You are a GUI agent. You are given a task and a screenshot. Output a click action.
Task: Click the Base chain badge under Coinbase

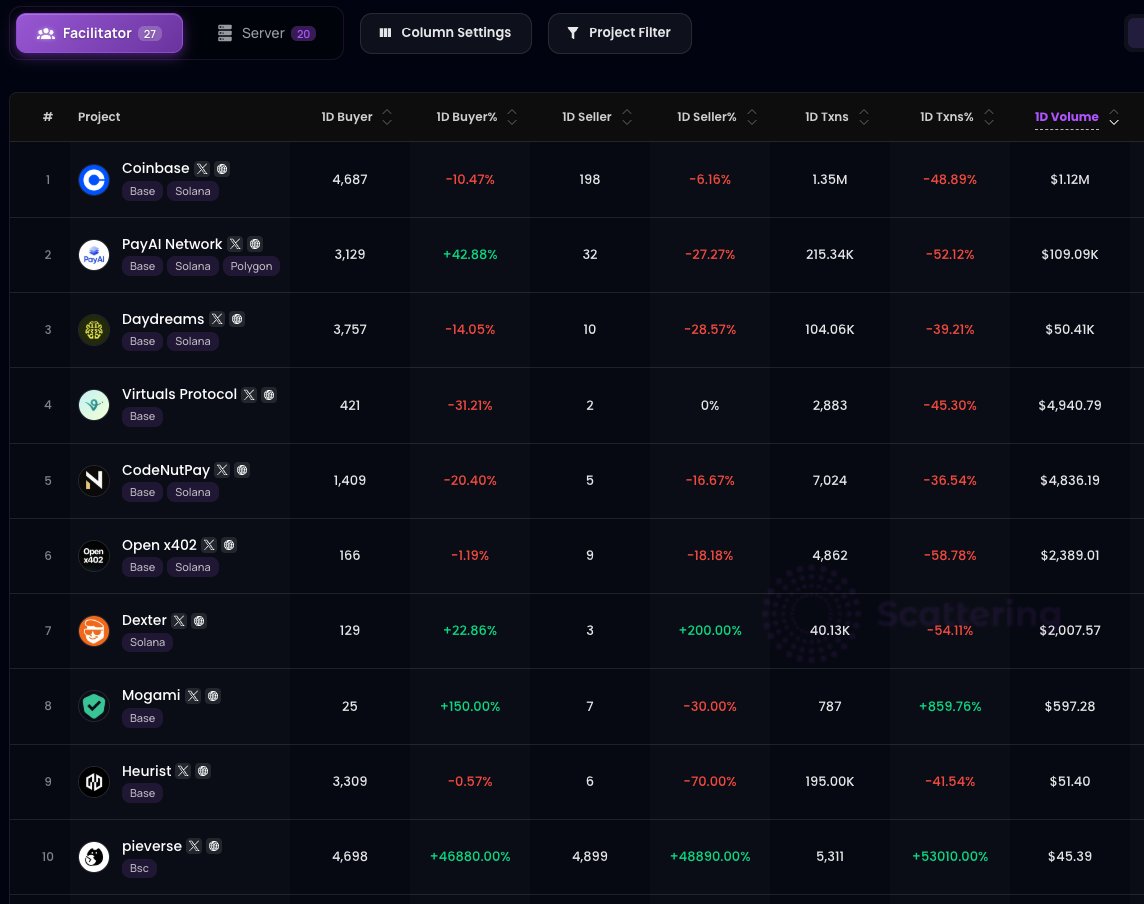(x=142, y=191)
